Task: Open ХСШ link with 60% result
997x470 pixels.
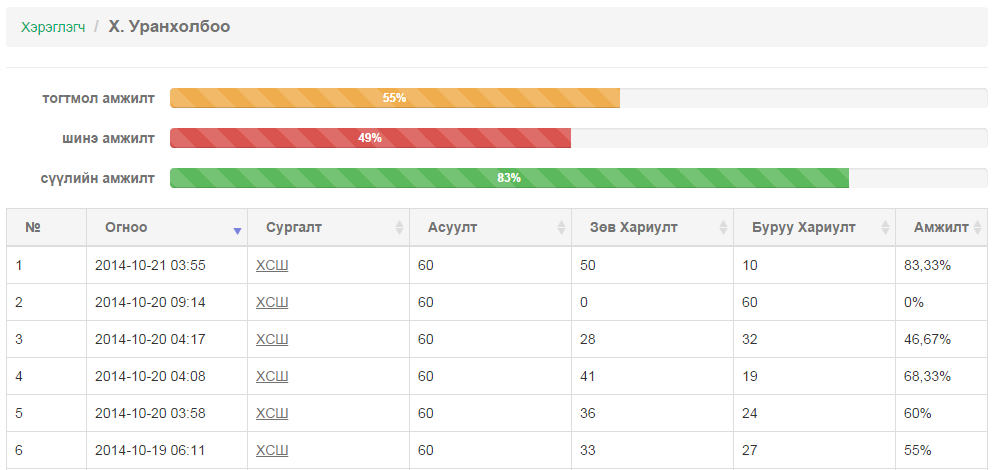Action: coord(272,413)
